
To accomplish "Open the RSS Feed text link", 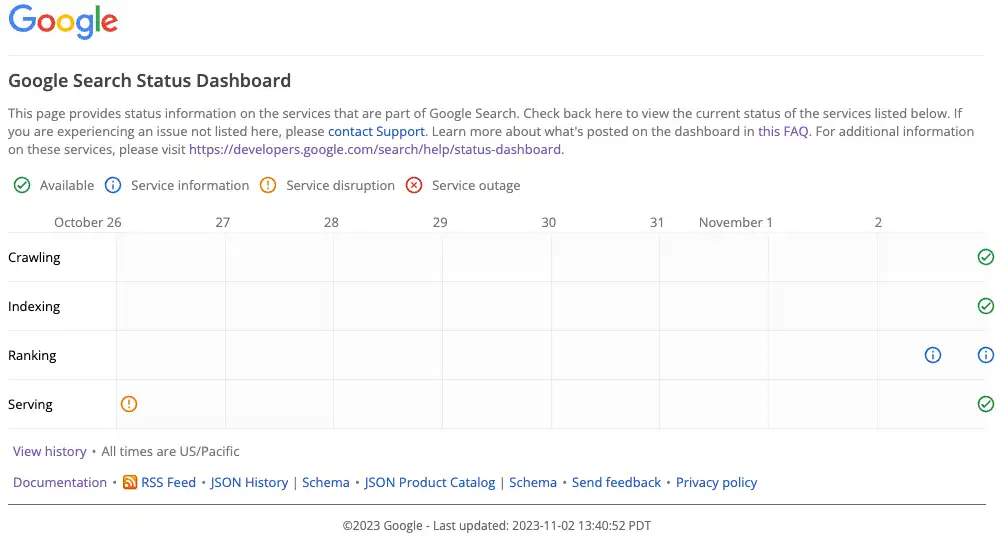I will click(168, 483).
